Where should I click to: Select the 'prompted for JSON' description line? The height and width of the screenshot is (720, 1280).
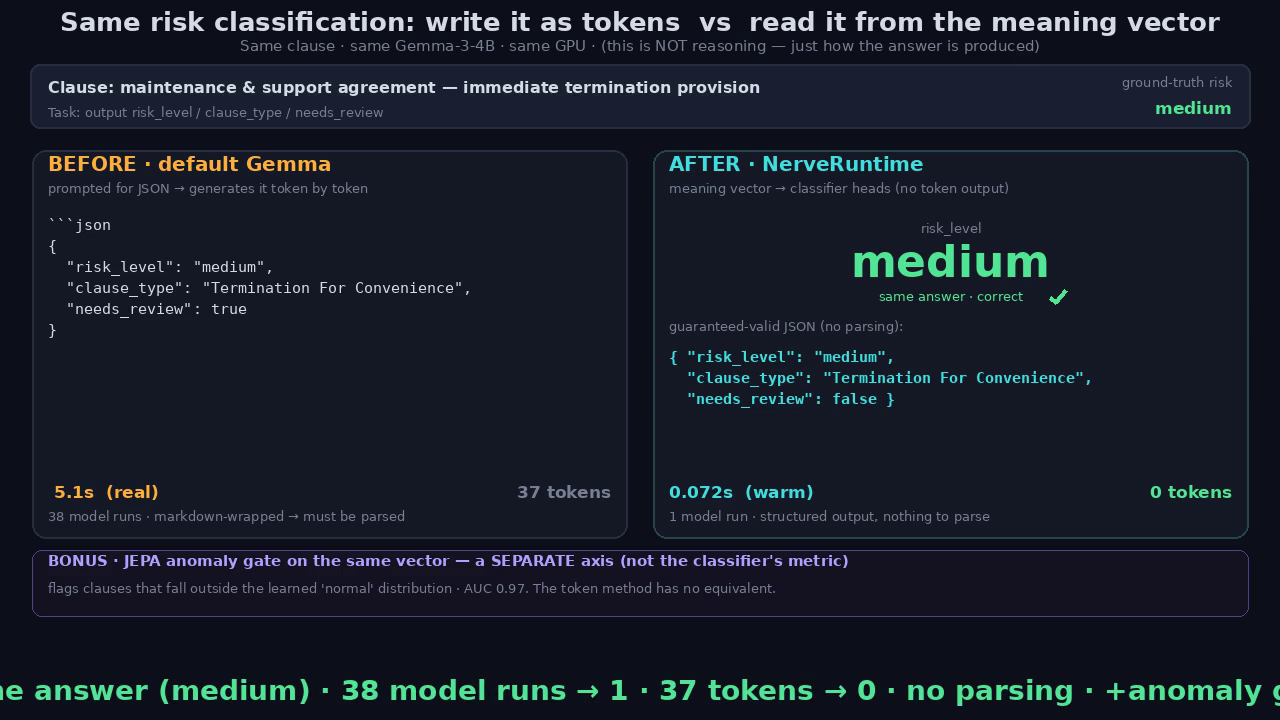click(x=208, y=189)
